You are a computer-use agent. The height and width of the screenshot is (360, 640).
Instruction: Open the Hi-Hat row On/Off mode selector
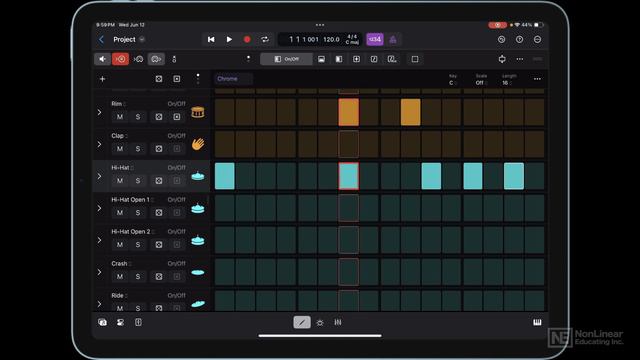176,168
